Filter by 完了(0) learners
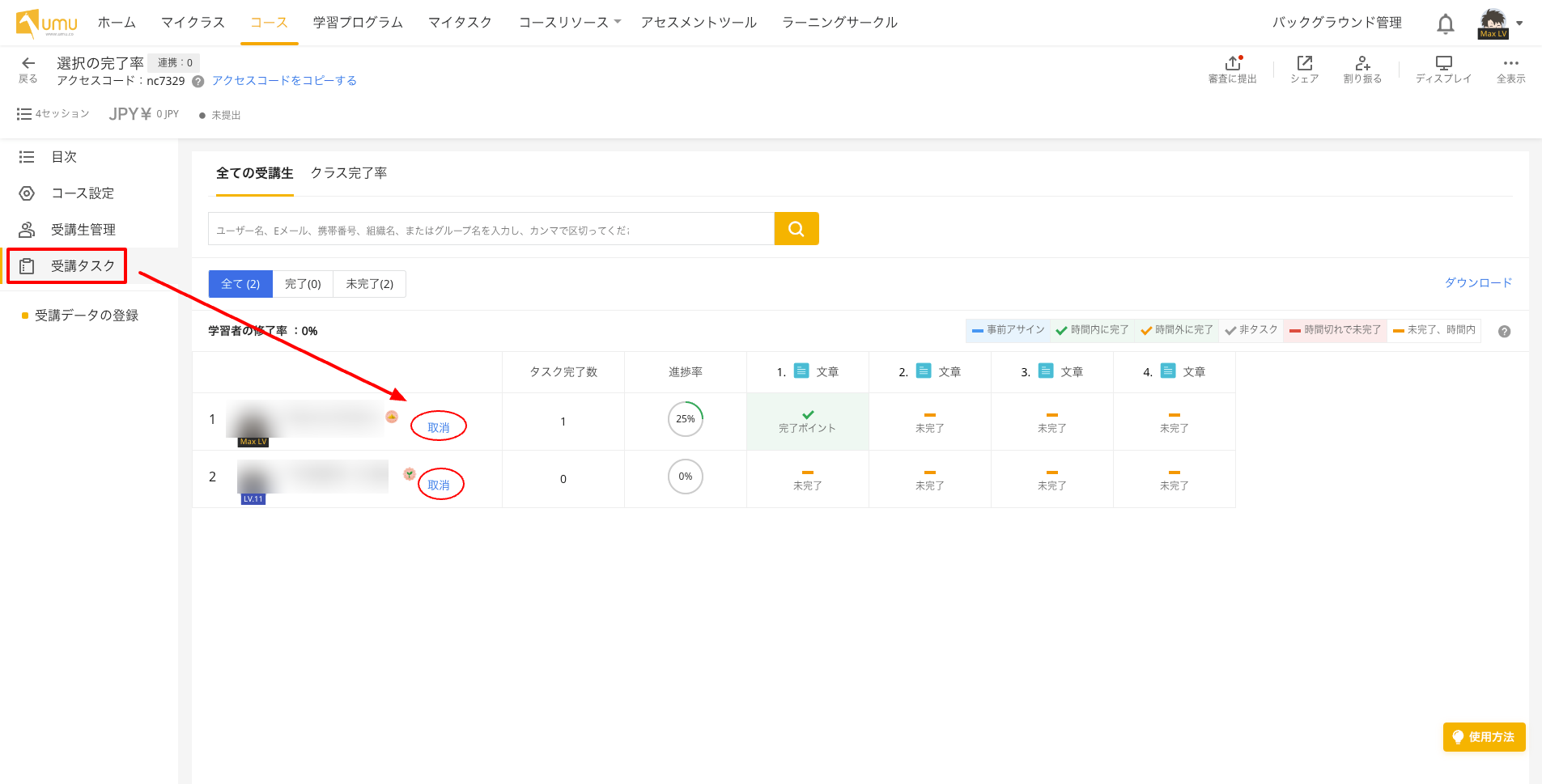The width and height of the screenshot is (1542, 784). click(x=303, y=284)
